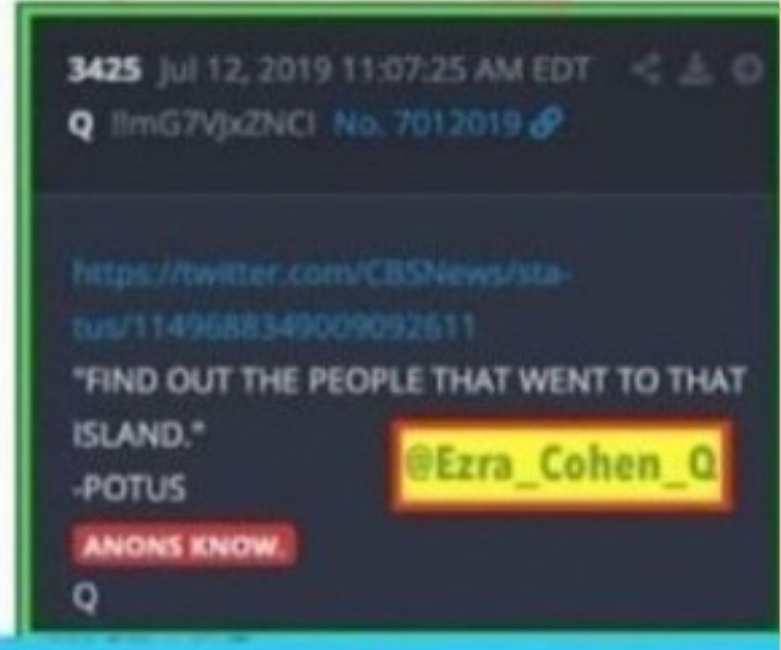Click the chain link icon after No. 7012019
The height and width of the screenshot is (650, 781).
[x=546, y=122]
